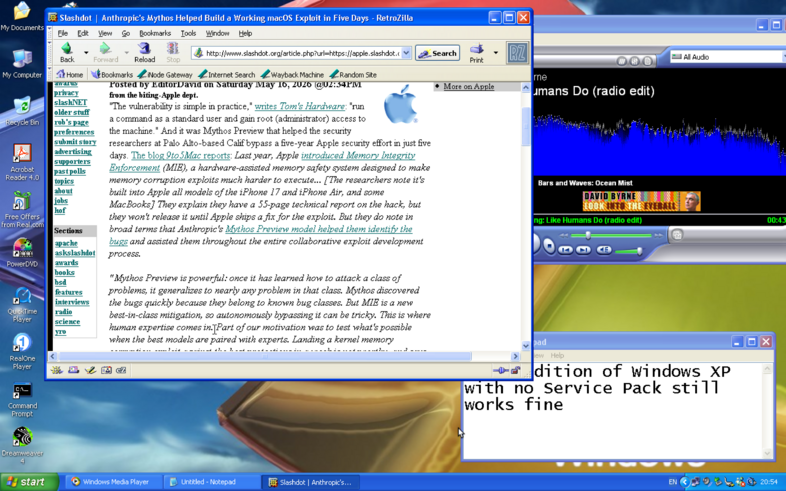The image size is (786, 491).
Task: Click the EN language indicator in taskbar
Action: click(x=673, y=482)
